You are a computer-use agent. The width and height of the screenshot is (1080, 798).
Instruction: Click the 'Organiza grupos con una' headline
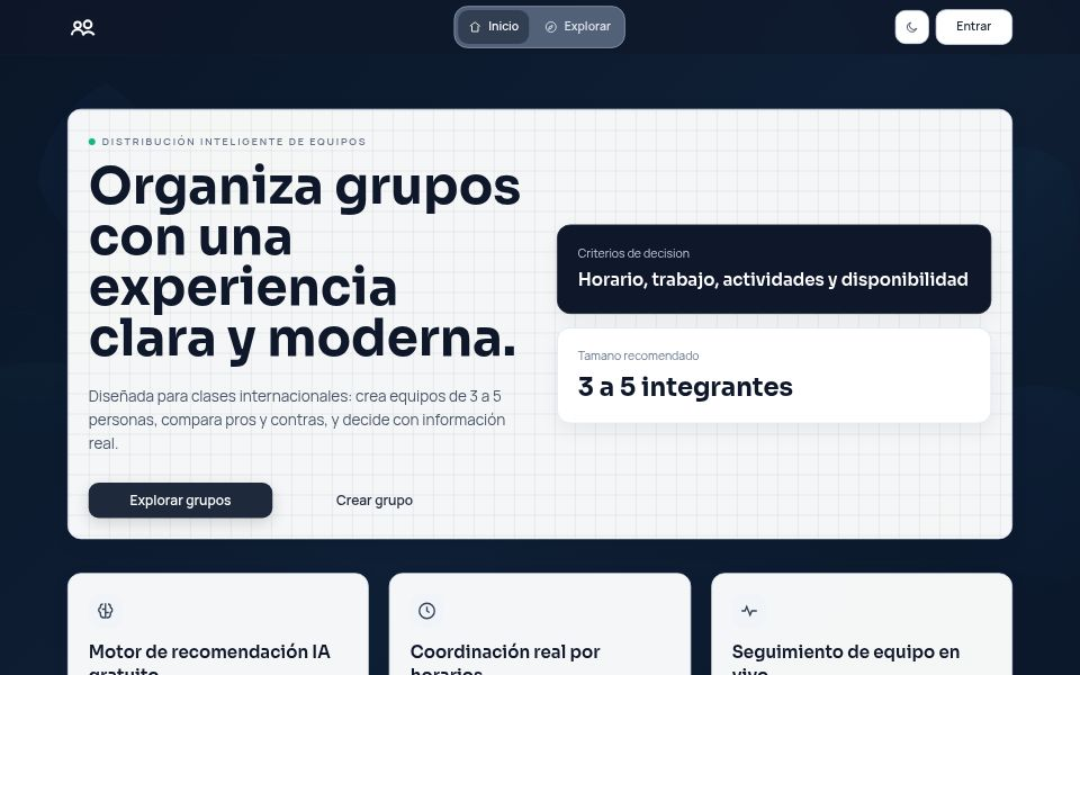pyautogui.click(x=304, y=262)
